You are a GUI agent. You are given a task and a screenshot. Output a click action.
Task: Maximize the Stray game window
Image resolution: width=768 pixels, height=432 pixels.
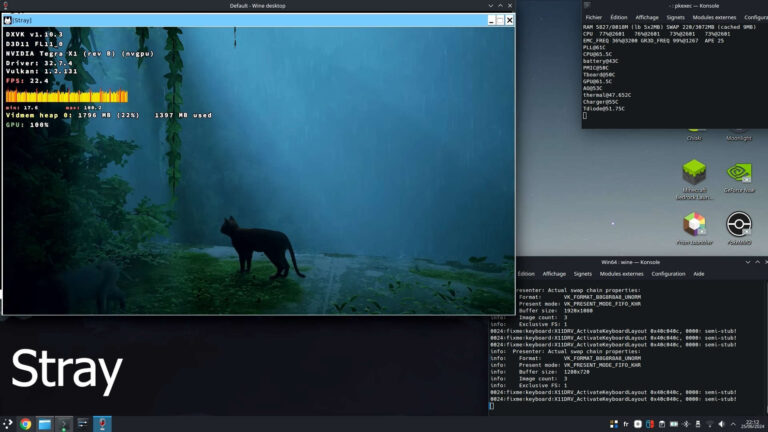click(500, 20)
